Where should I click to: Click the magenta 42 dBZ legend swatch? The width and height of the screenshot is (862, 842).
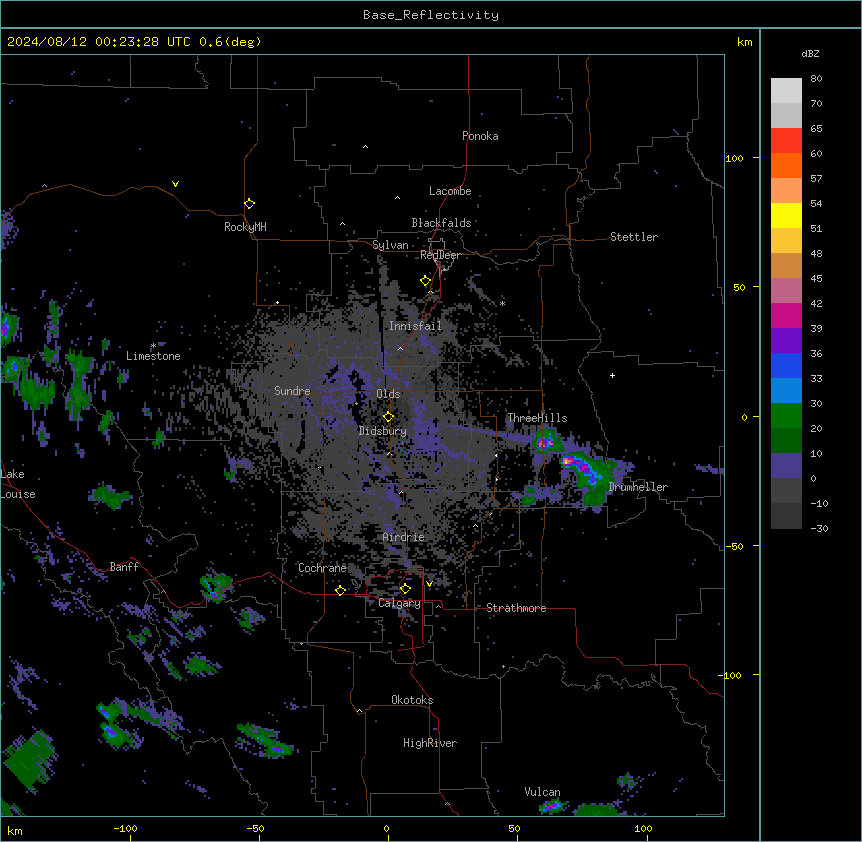tap(786, 315)
